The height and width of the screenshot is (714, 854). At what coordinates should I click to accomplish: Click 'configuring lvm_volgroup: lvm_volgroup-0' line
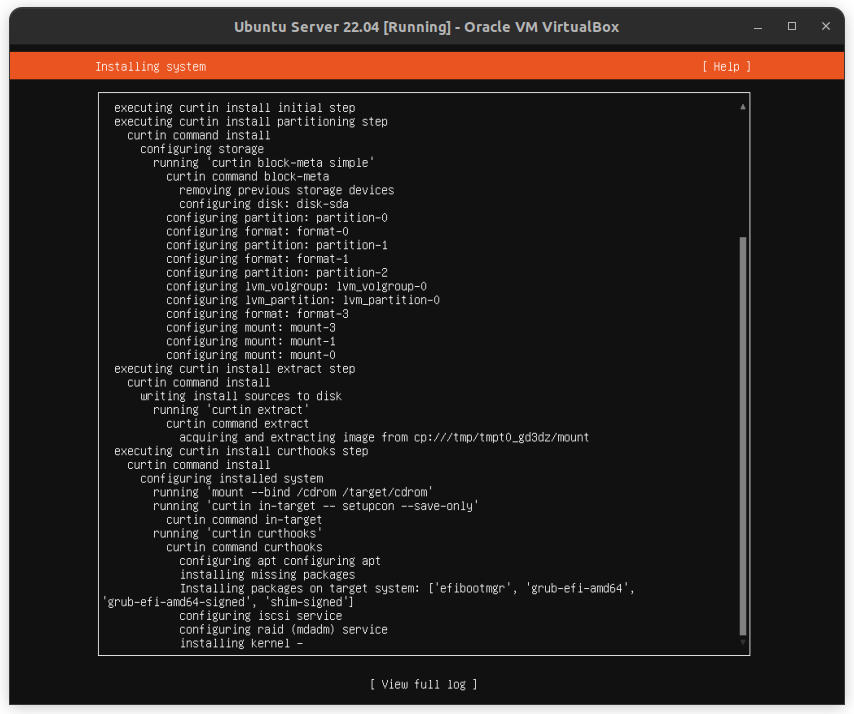click(x=296, y=286)
